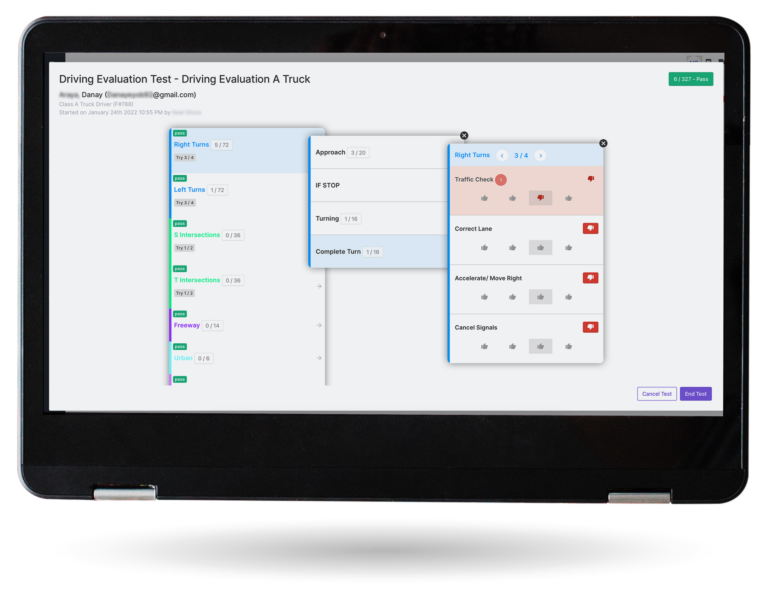Open the IF STOP step
768x600 pixels.
point(380,185)
